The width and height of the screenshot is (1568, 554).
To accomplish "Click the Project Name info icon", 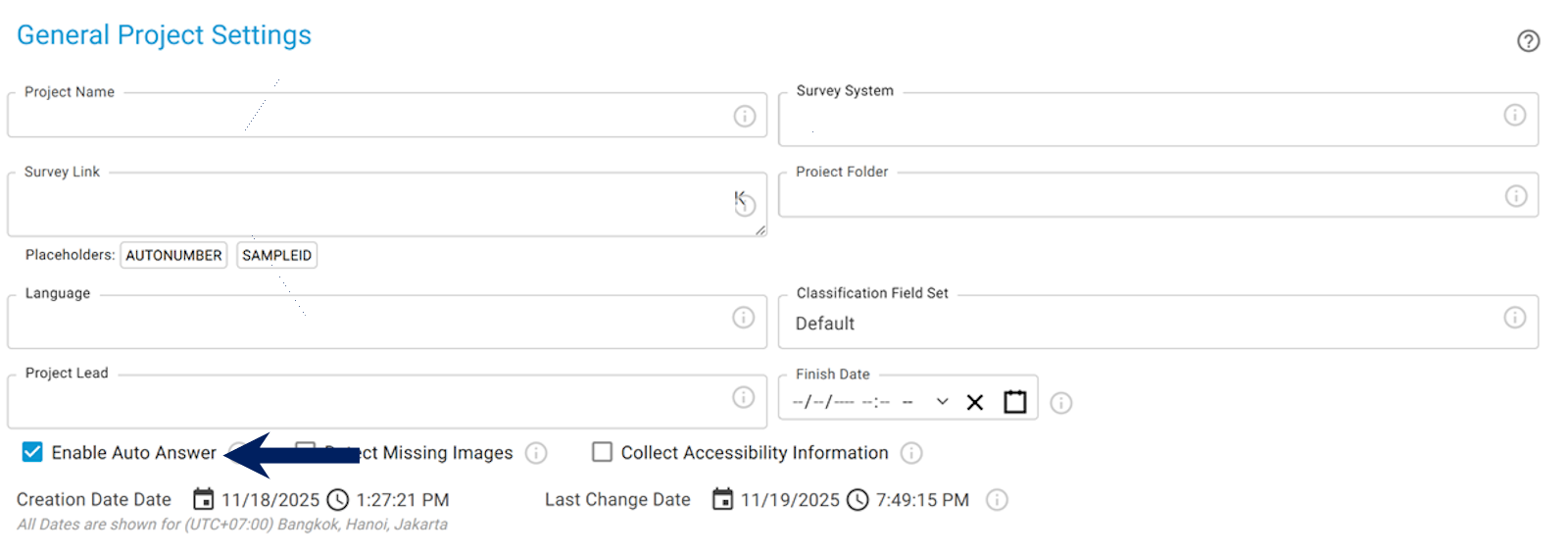I will [x=745, y=117].
